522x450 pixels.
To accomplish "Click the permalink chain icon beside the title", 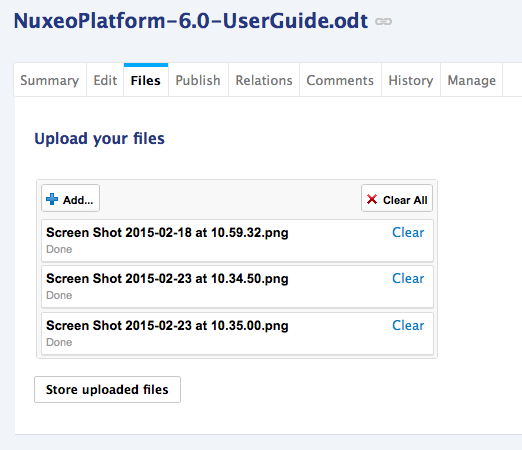I will [383, 22].
